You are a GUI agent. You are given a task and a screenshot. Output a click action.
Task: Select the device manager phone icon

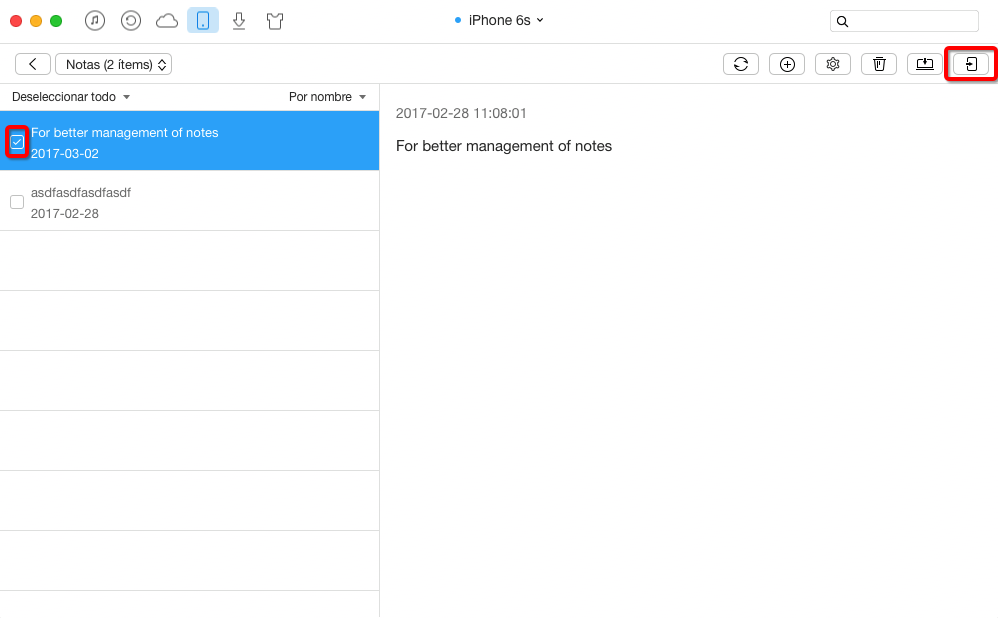203,20
